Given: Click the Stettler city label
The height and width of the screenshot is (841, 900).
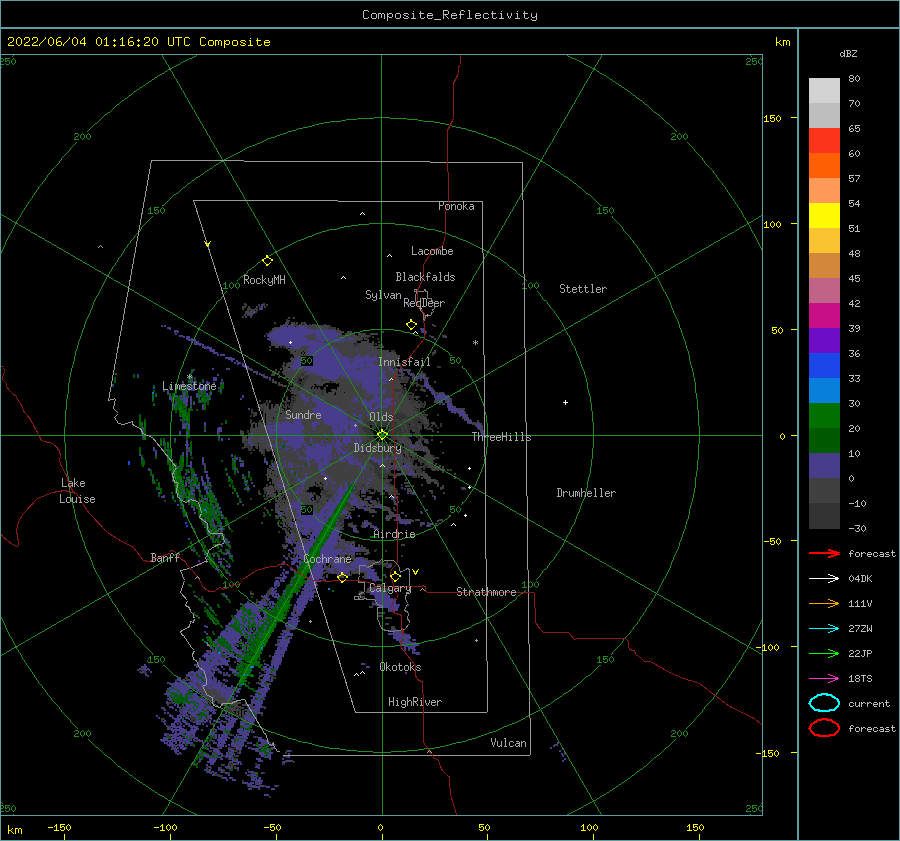Looking at the screenshot, I should [583, 289].
